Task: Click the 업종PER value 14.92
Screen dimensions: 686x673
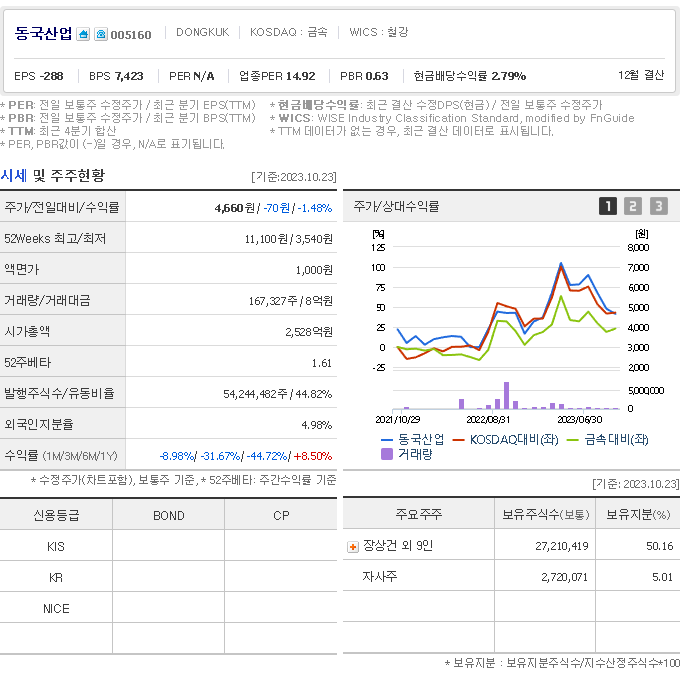Action: (301, 76)
